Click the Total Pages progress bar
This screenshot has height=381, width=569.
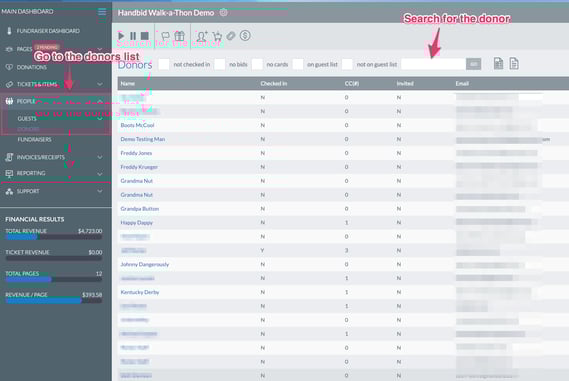tap(54, 279)
